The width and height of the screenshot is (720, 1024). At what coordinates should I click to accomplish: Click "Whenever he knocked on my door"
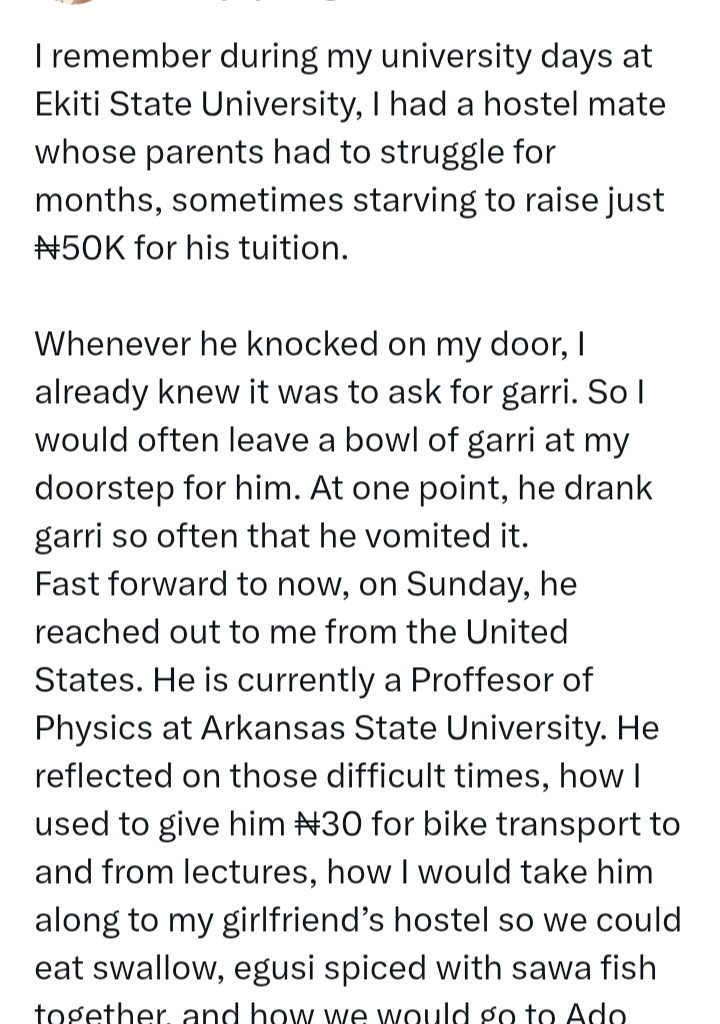pyautogui.click(x=302, y=343)
